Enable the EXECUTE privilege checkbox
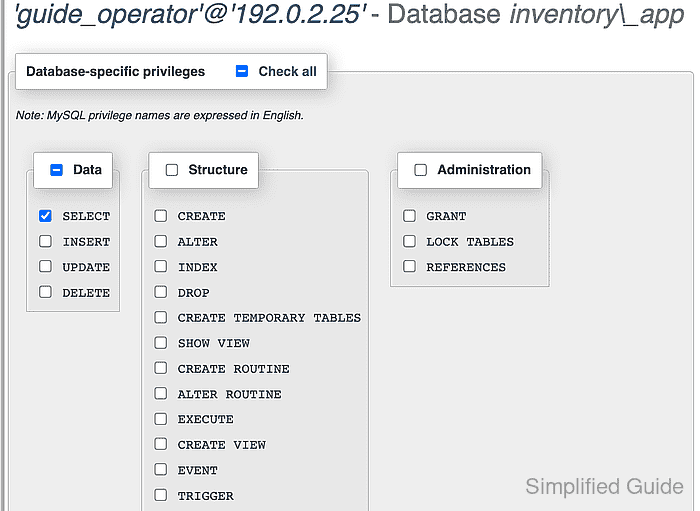 (161, 419)
